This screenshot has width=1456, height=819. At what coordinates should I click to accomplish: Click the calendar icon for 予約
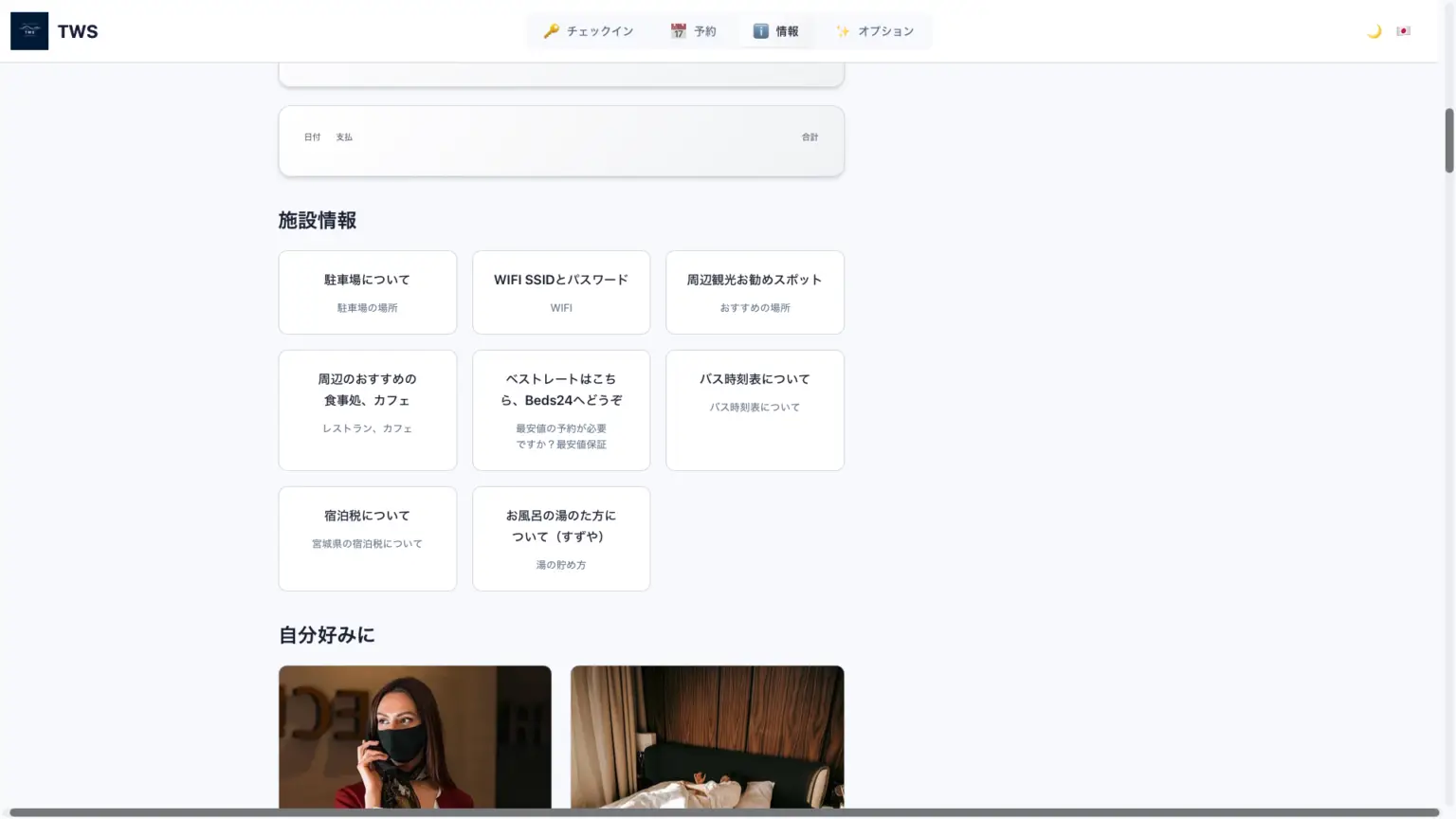678,31
